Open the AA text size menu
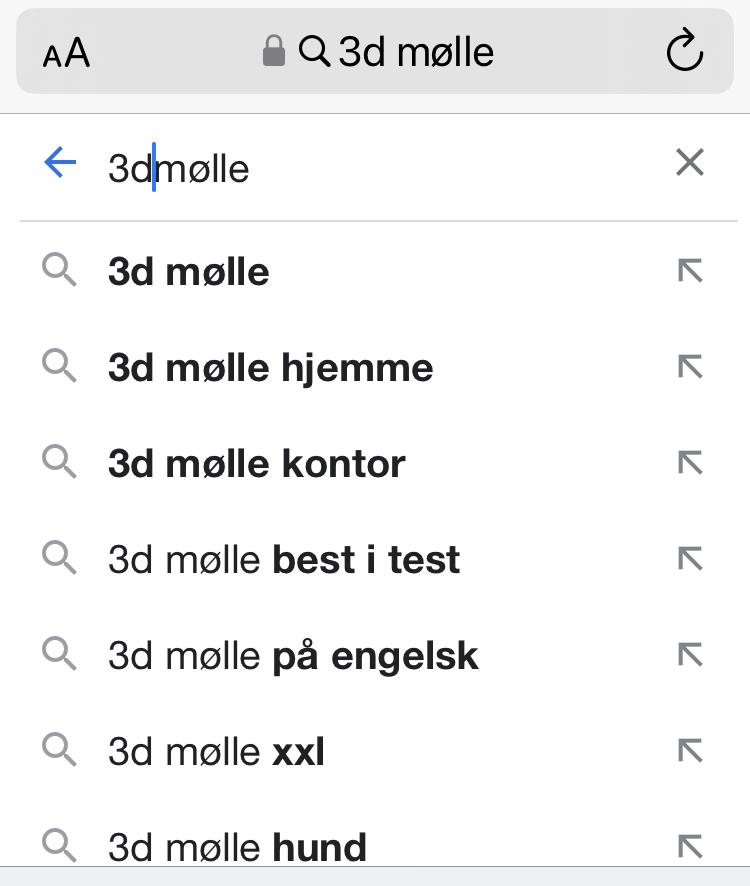This screenshot has height=886, width=750. click(x=66, y=53)
